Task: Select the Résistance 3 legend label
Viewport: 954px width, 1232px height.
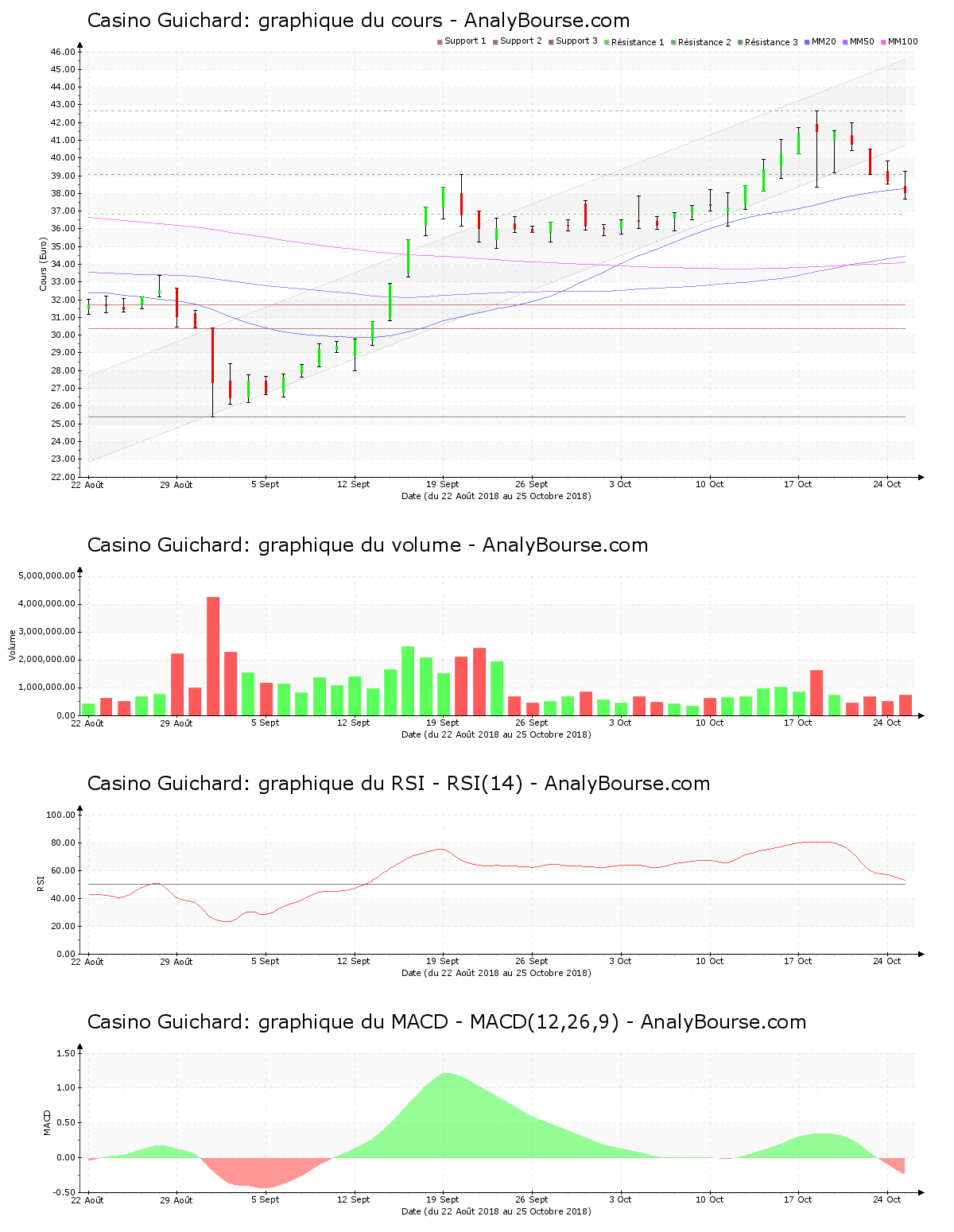Action: (x=771, y=42)
